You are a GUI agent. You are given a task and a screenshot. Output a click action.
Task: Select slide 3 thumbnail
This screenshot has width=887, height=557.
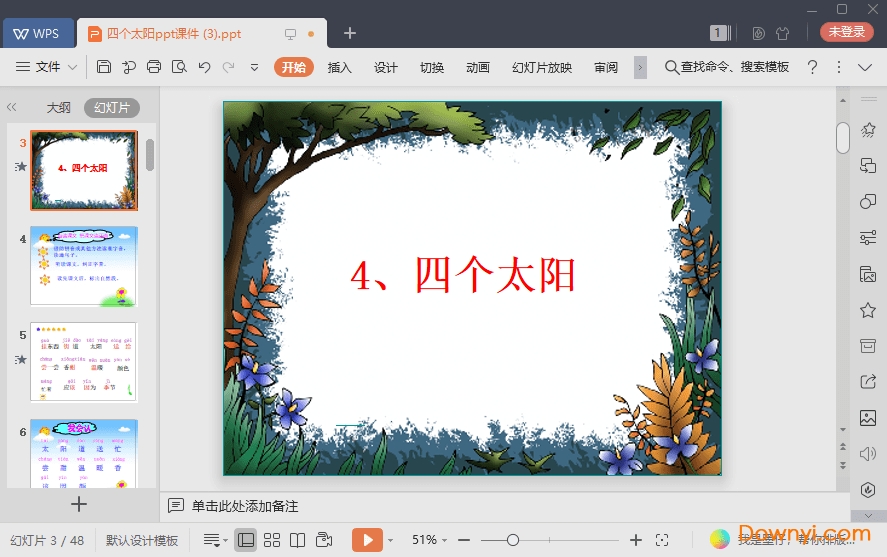(x=84, y=170)
